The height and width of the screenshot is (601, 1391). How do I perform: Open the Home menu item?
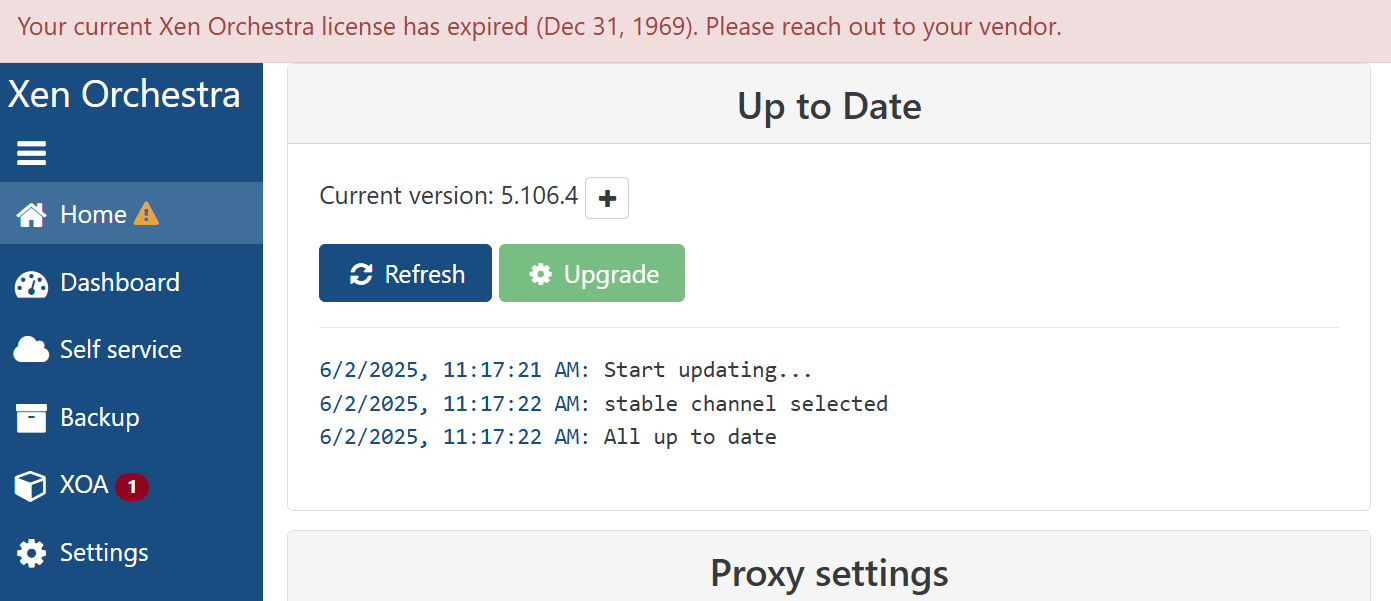pos(131,213)
